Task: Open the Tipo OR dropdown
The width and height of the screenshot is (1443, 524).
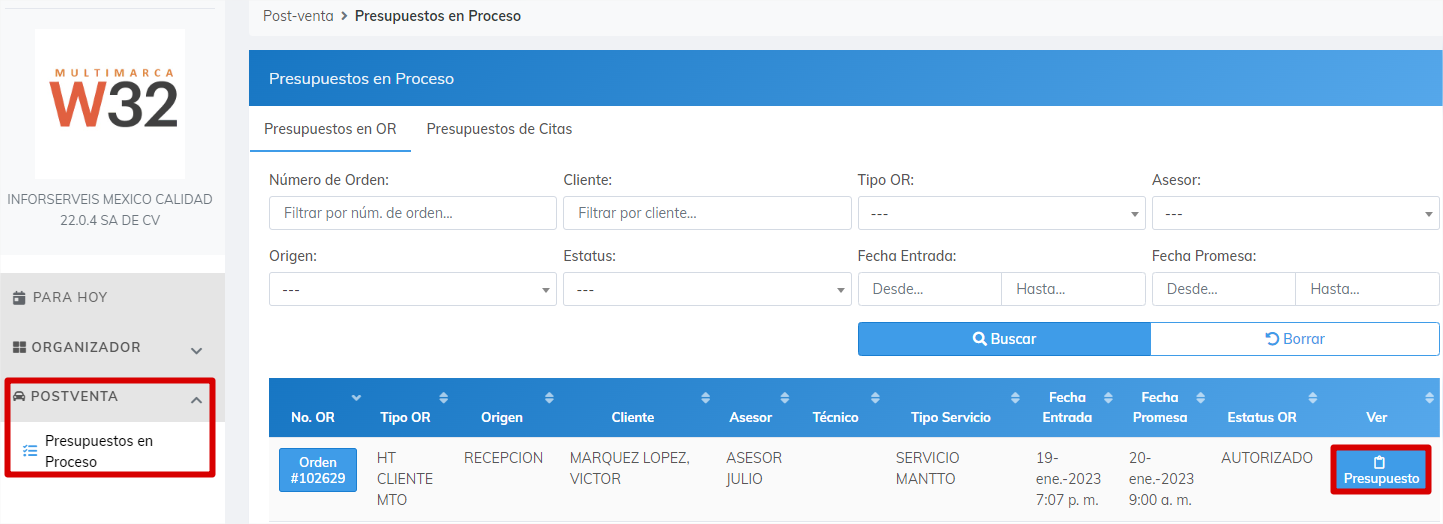Action: coord(1002,213)
